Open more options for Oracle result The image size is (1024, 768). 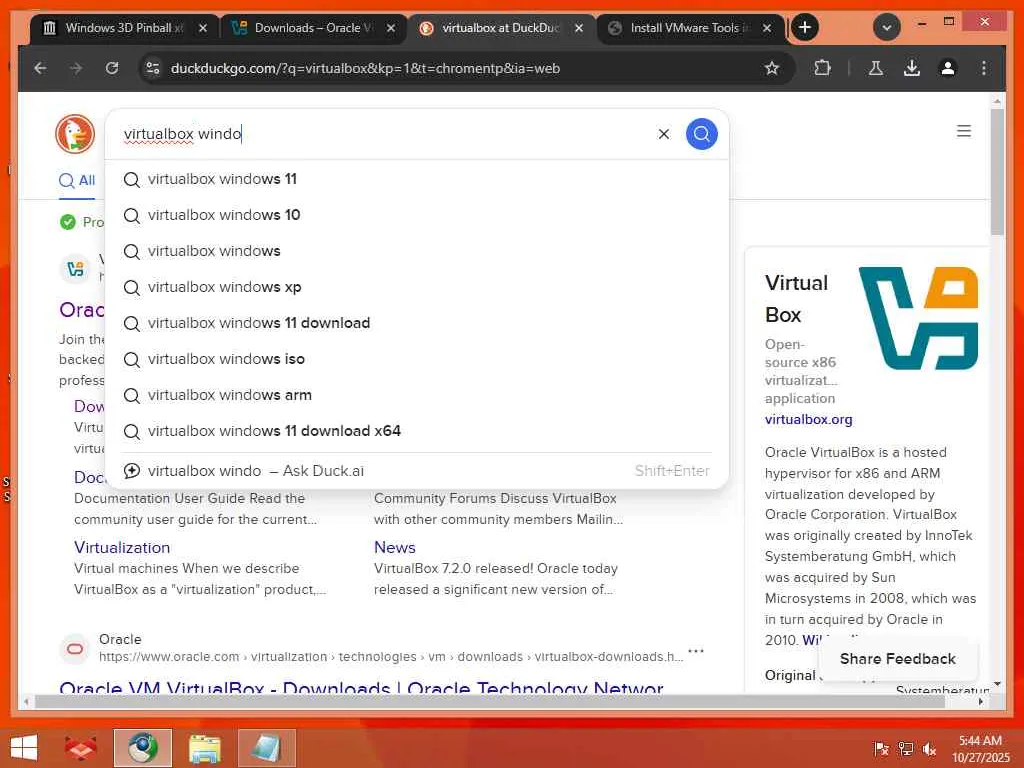pos(696,650)
